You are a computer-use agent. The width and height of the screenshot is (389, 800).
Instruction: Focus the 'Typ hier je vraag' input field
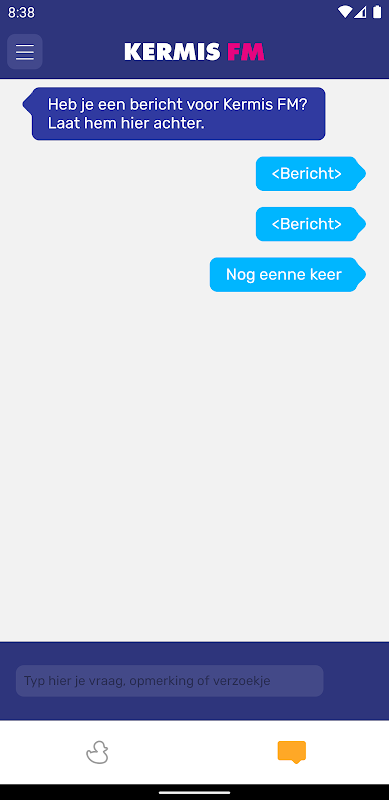pos(169,681)
